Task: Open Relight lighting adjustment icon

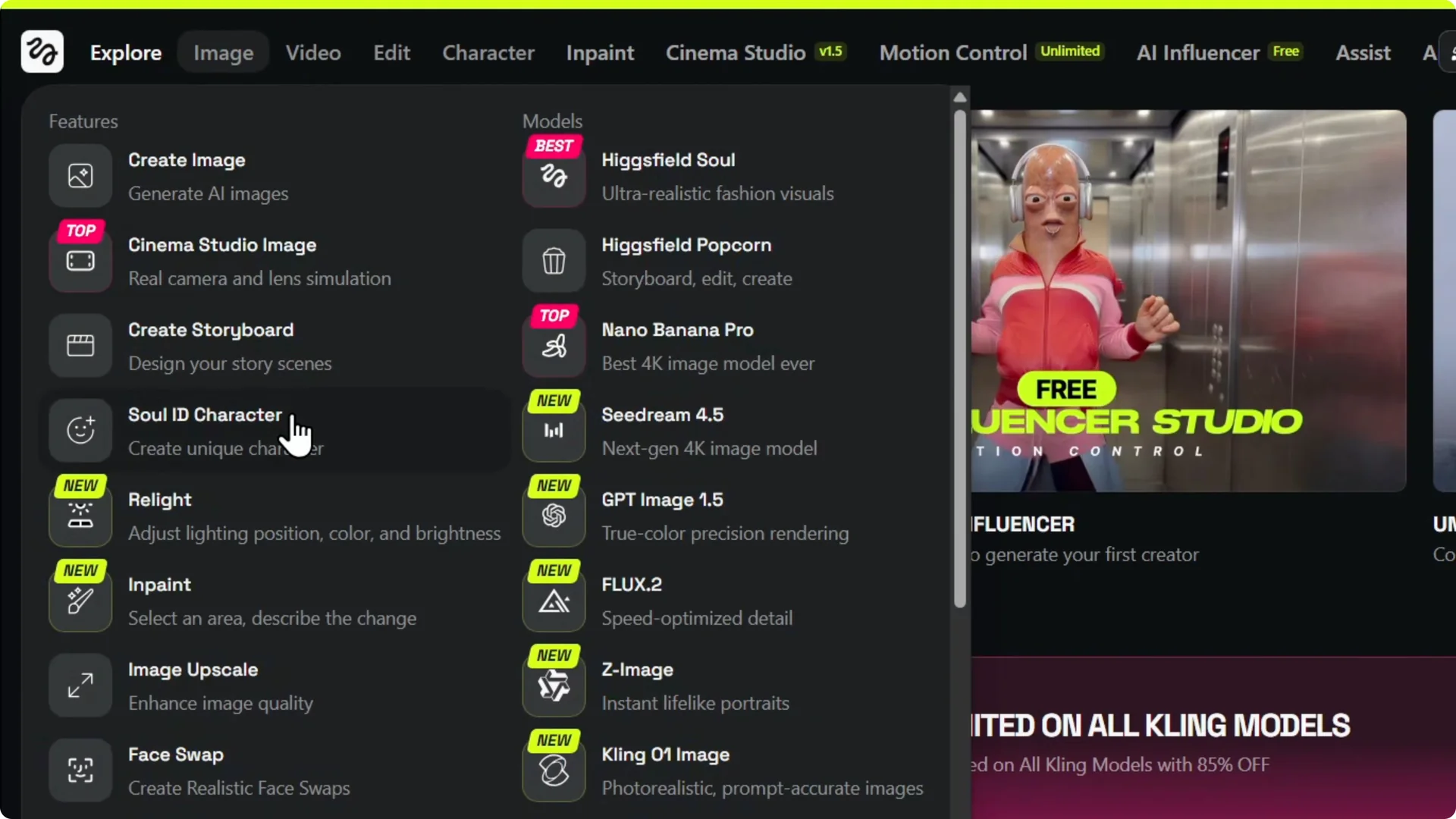Action: click(x=80, y=515)
